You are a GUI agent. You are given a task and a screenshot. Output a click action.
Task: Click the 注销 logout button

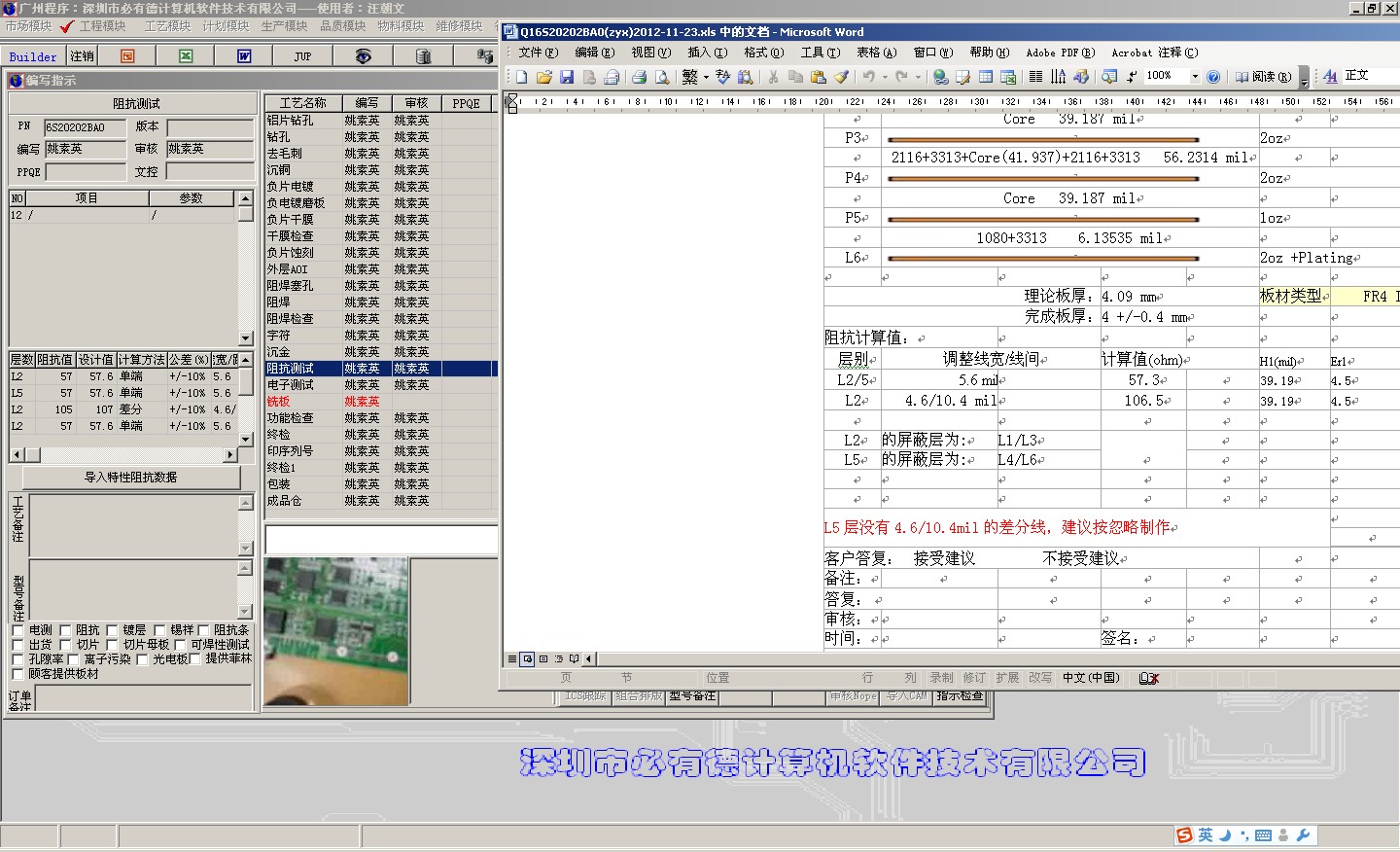pyautogui.click(x=82, y=56)
